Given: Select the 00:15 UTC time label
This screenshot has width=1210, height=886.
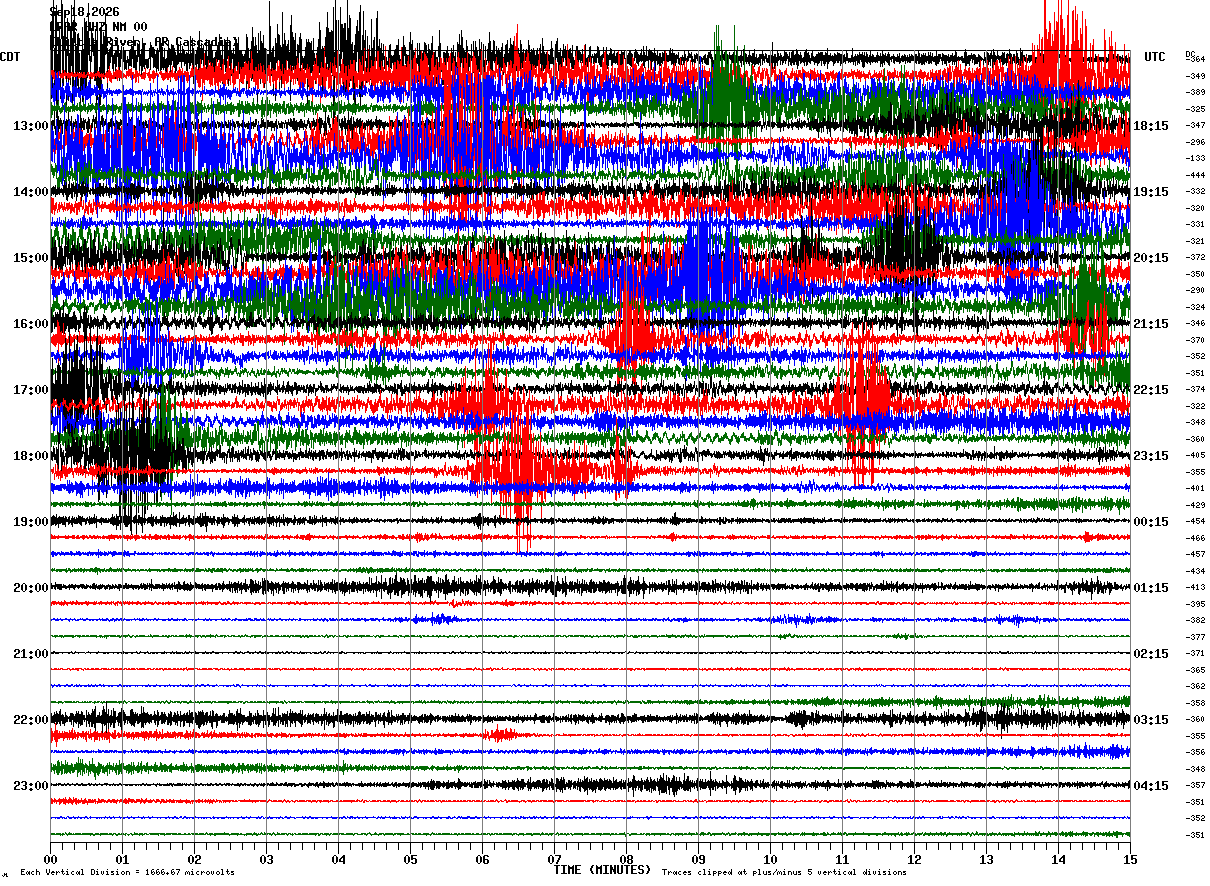Looking at the screenshot, I should click(x=1150, y=522).
